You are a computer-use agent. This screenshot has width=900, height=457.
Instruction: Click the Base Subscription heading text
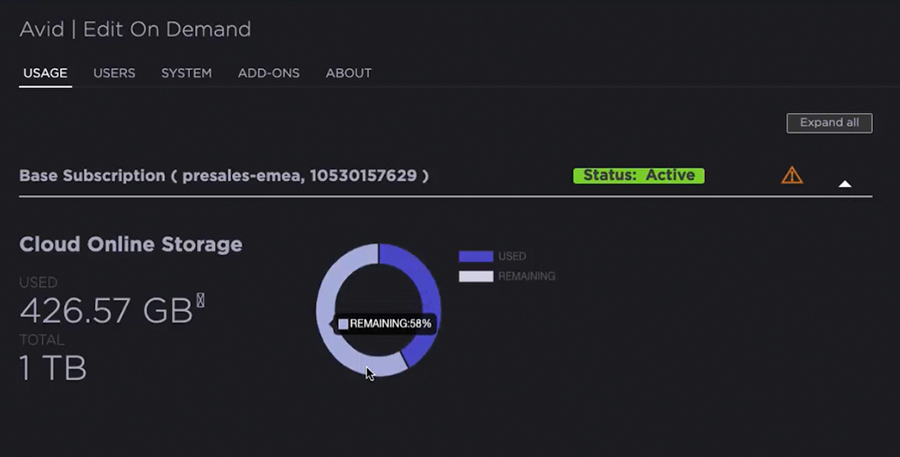click(224, 176)
